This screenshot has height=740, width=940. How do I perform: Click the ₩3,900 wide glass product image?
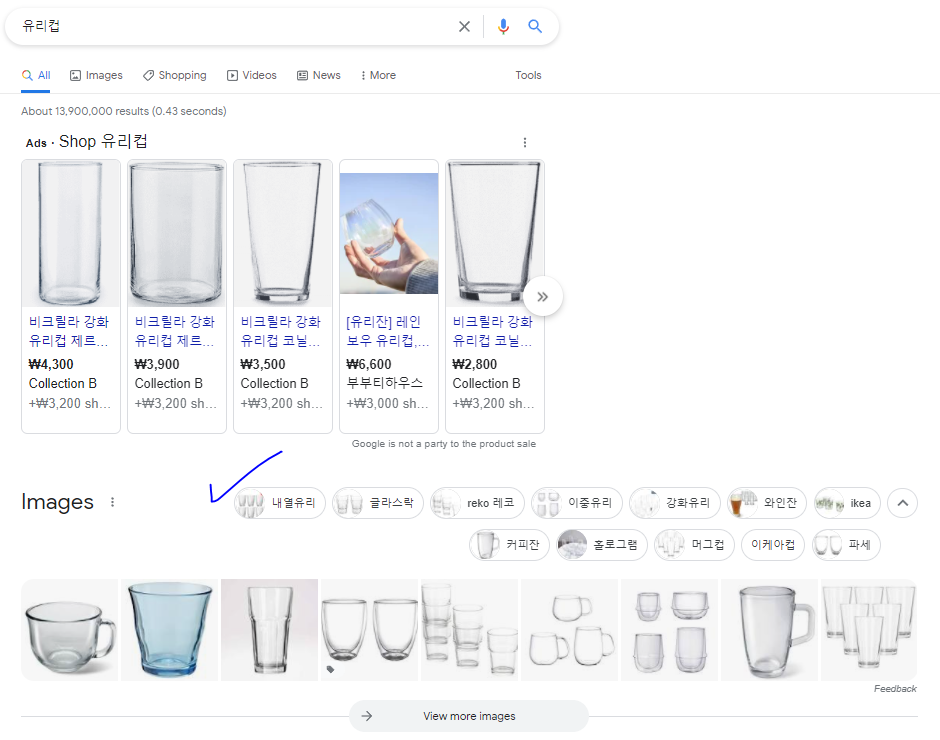177,233
